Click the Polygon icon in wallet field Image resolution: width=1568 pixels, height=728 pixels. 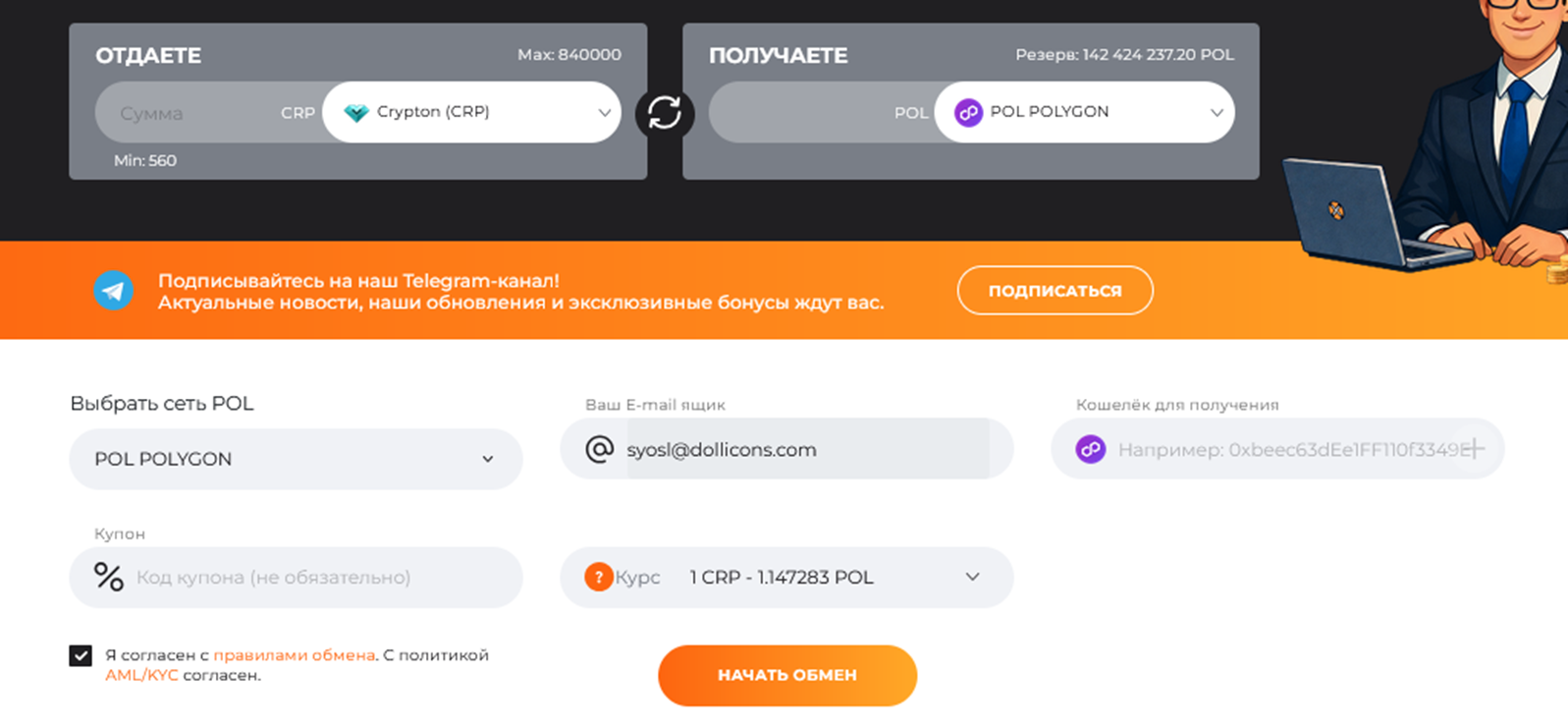1090,449
